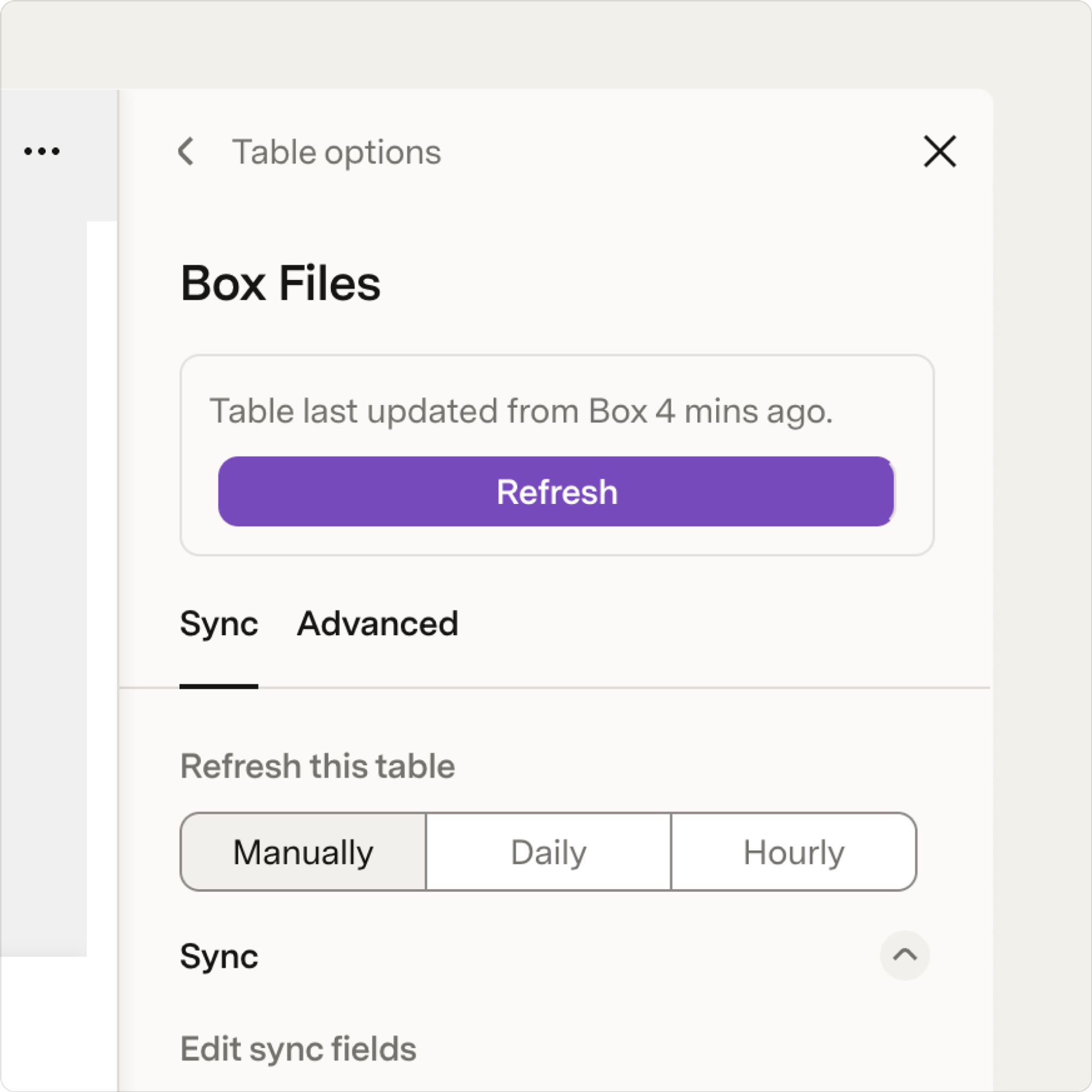Viewport: 1092px width, 1092px height.
Task: Go back using the left chevron arrow
Action: pos(186,151)
